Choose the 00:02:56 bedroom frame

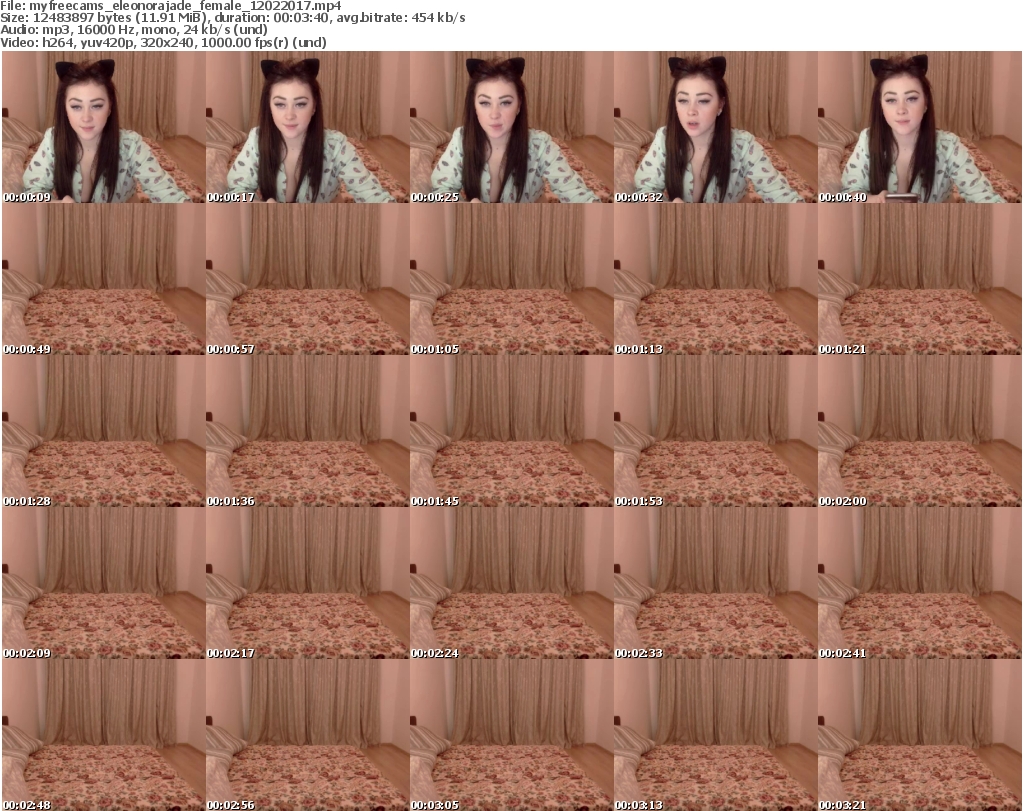click(x=308, y=735)
